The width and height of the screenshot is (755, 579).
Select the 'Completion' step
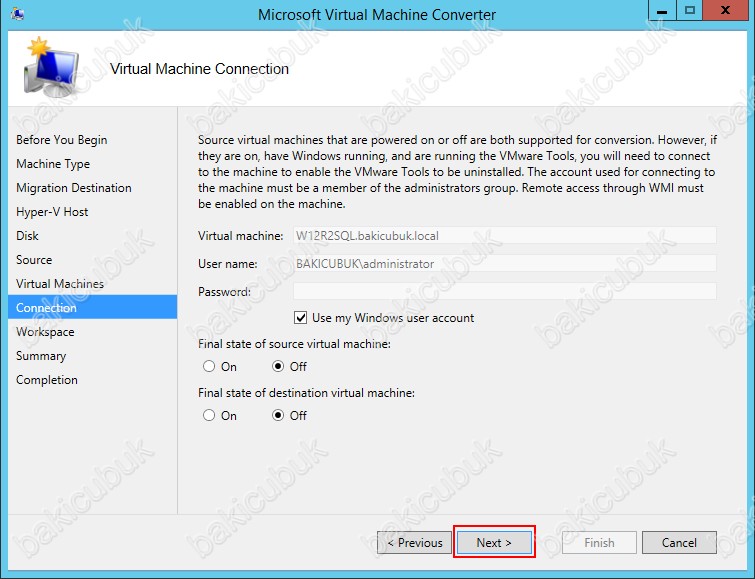click(x=47, y=380)
